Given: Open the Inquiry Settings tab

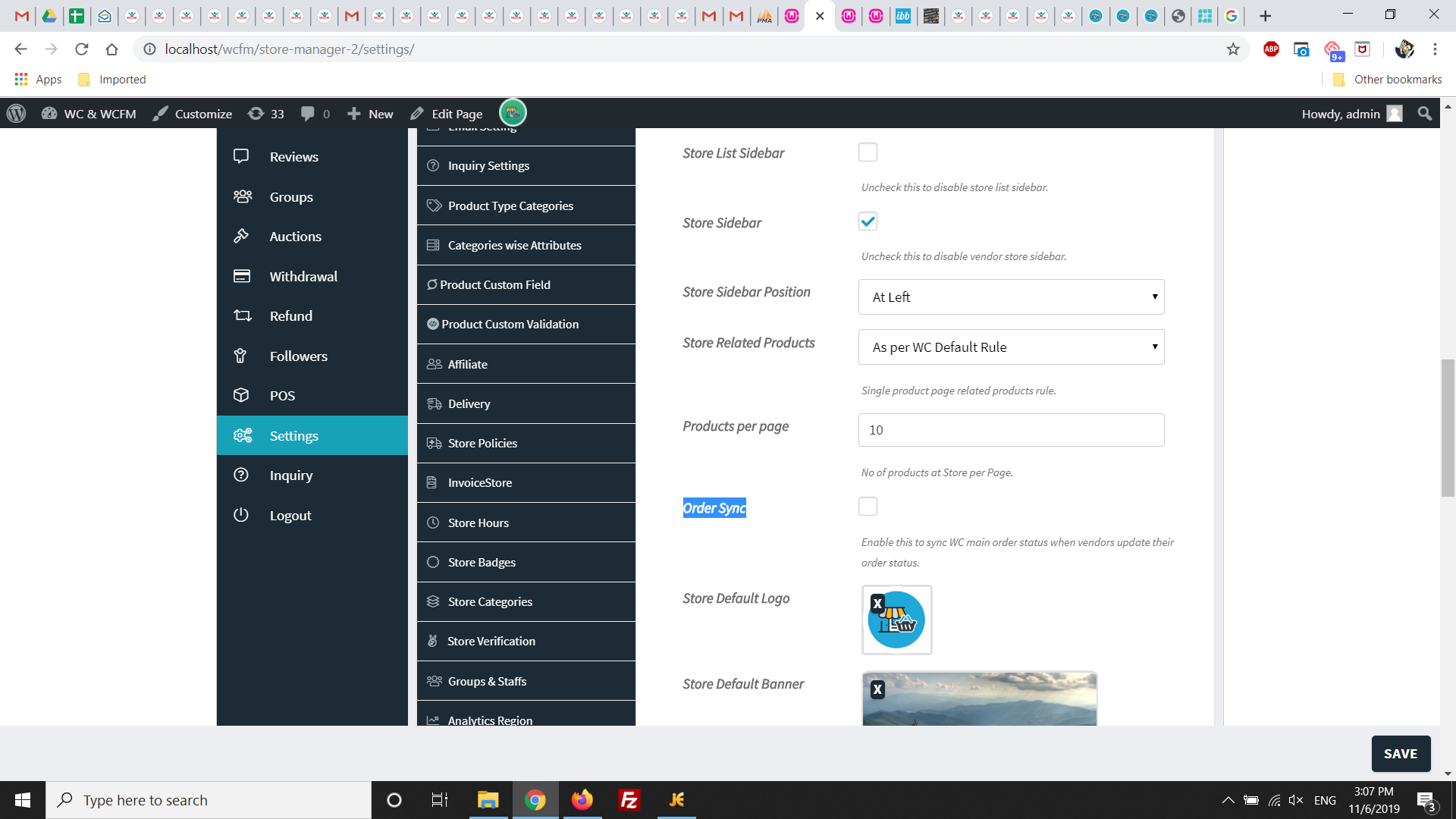Looking at the screenshot, I should click(x=526, y=165).
